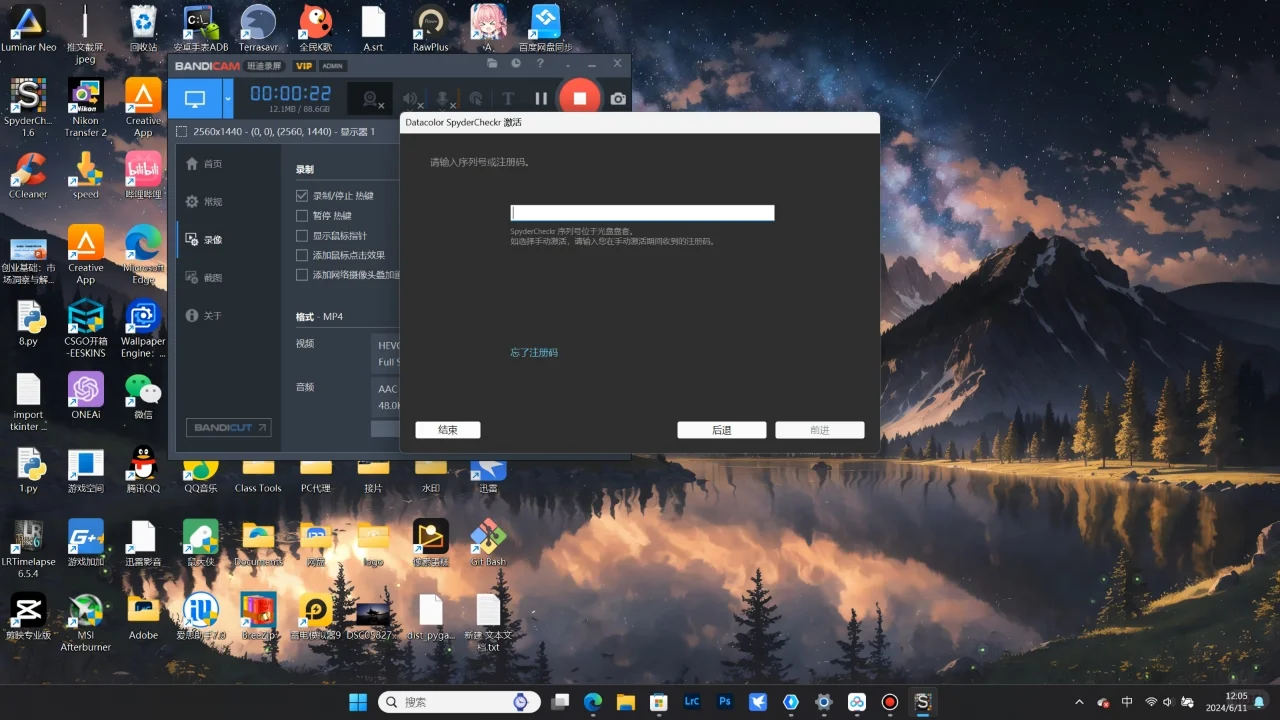This screenshot has width=1280, height=720.
Task: Open Bandicam's help question mark icon
Action: point(540,64)
